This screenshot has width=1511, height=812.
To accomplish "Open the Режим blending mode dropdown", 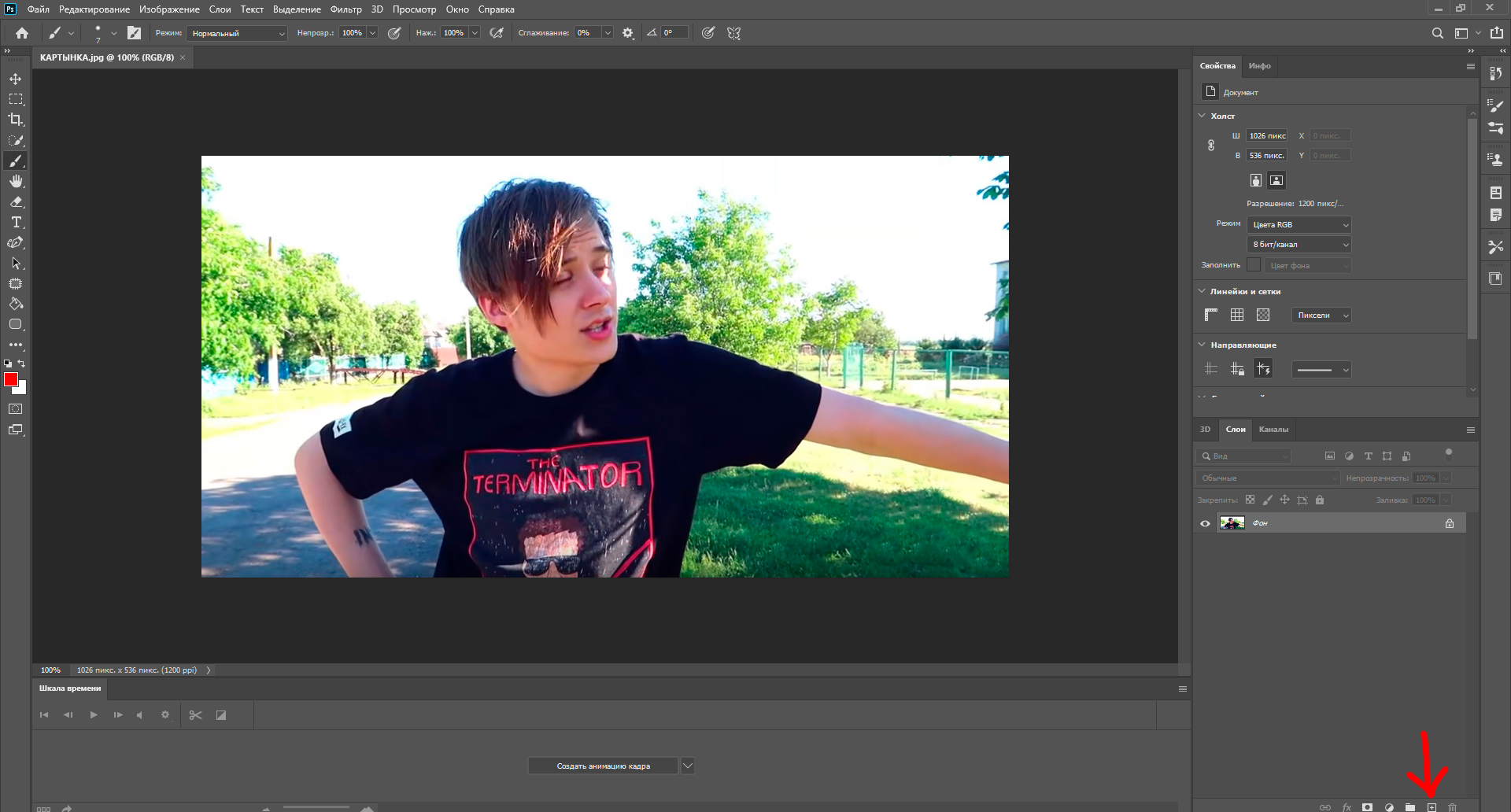I will coord(238,33).
